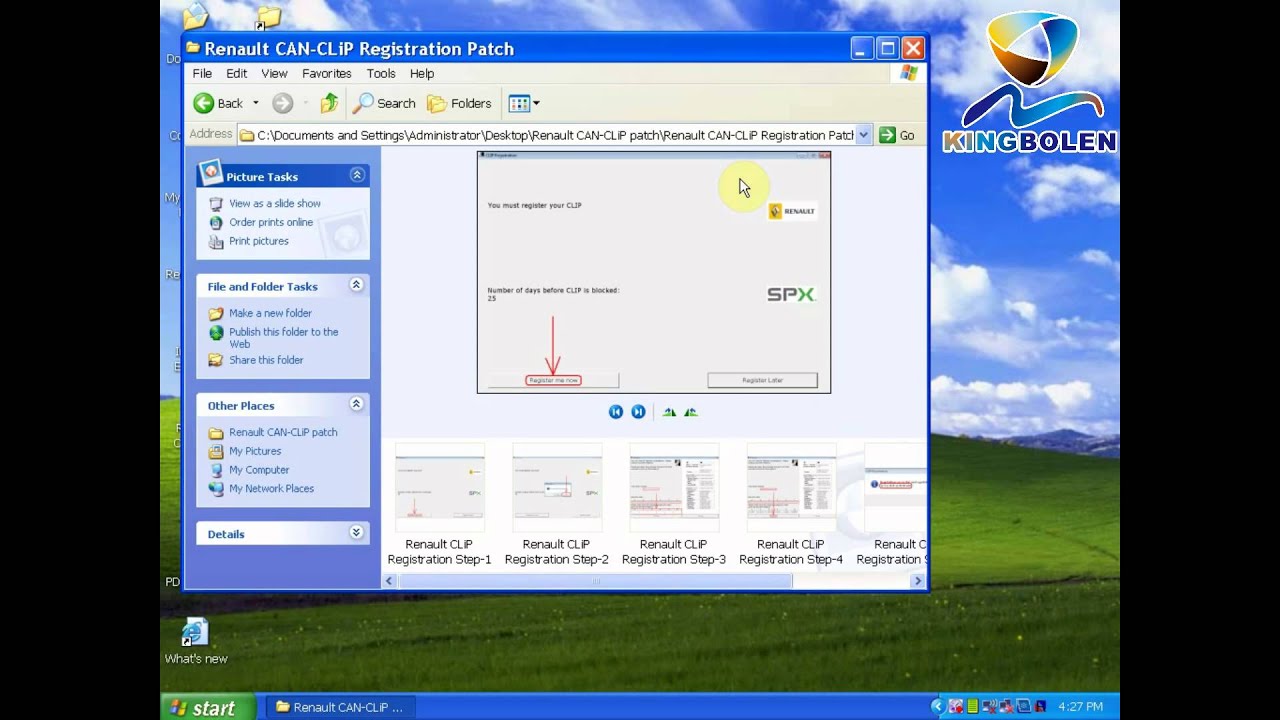Viewport: 1280px width, 720px height.
Task: Open the Help menu
Action: [x=422, y=73]
